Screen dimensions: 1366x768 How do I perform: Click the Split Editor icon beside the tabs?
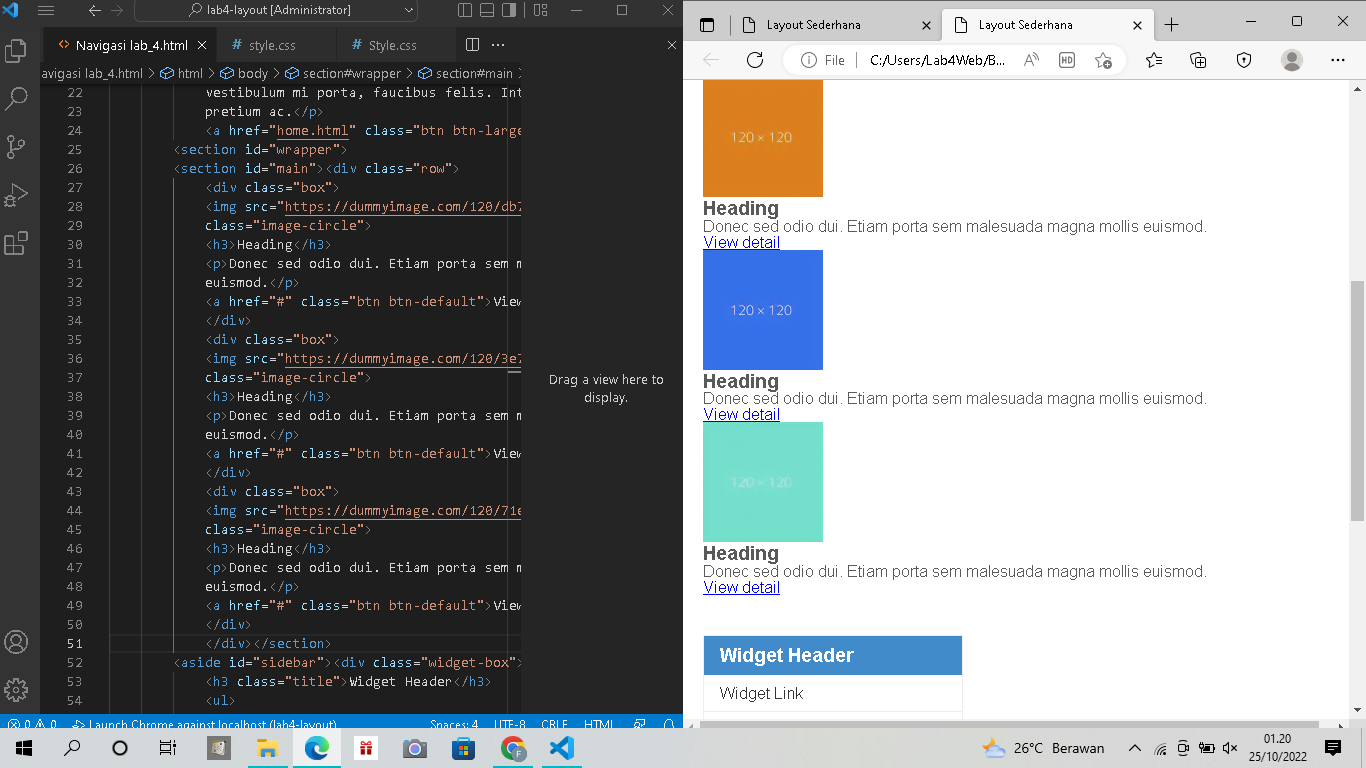coord(470,44)
